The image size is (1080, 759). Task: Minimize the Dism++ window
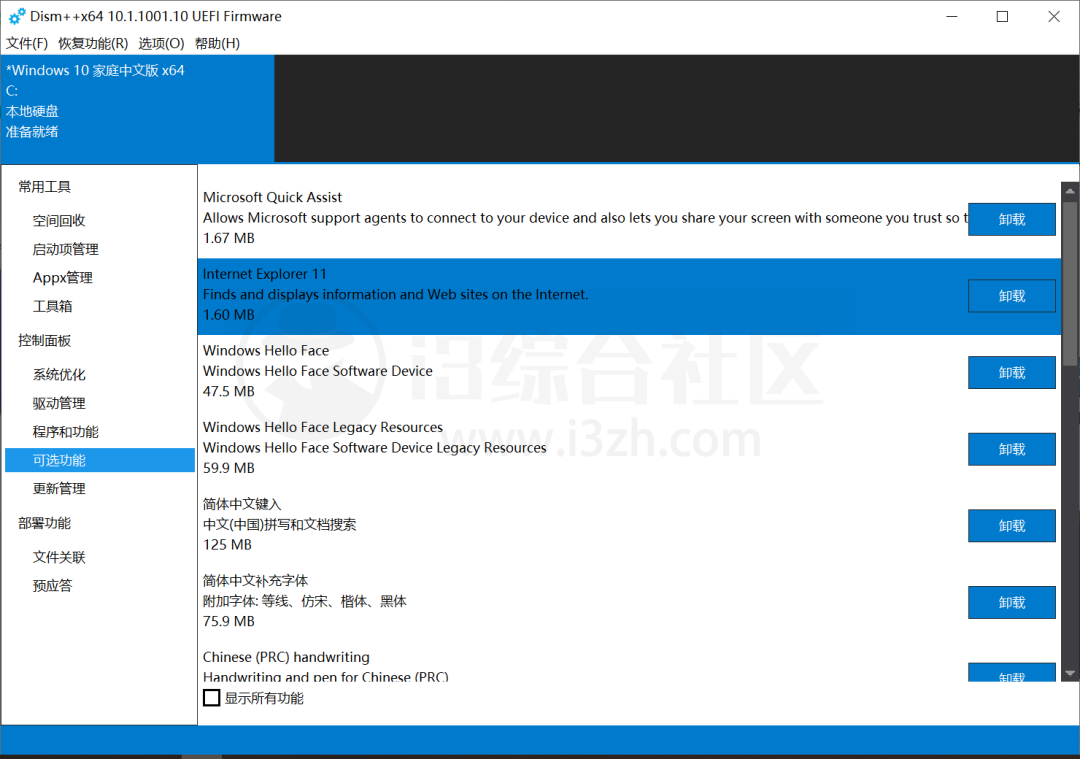(x=952, y=17)
